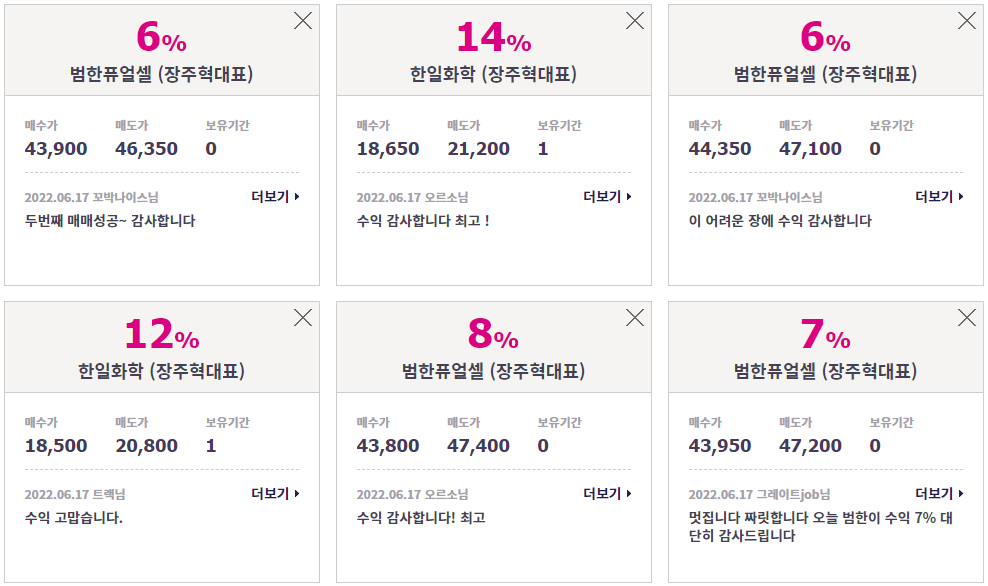The height and width of the screenshot is (586, 988).
Task: Close the 14% 한일화학 card
Action: (x=635, y=21)
